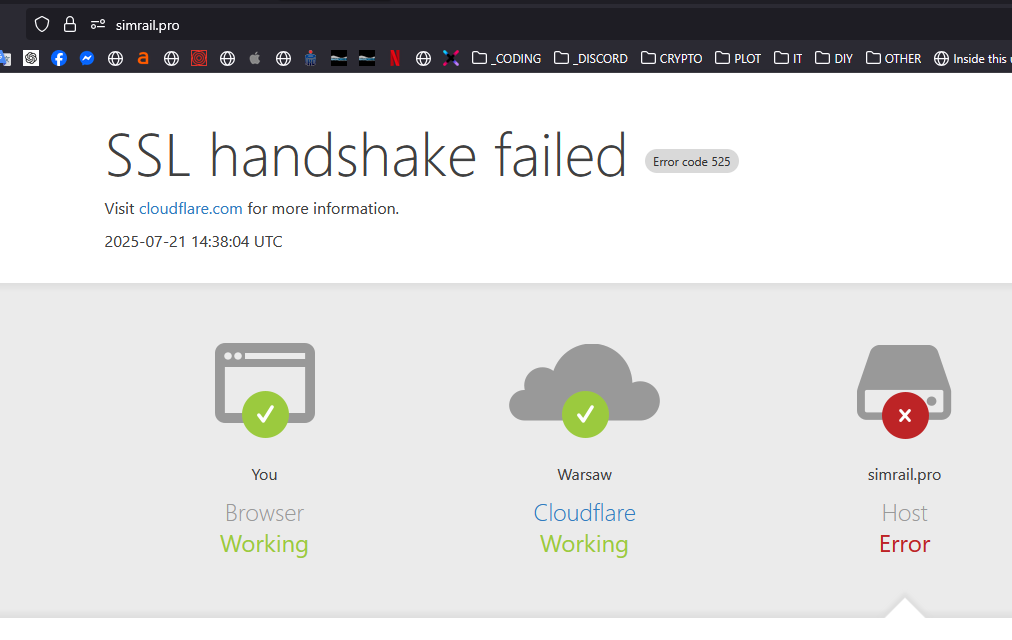Open the Messenger bookmark icon
This screenshot has width=1012, height=640.
(x=86, y=58)
